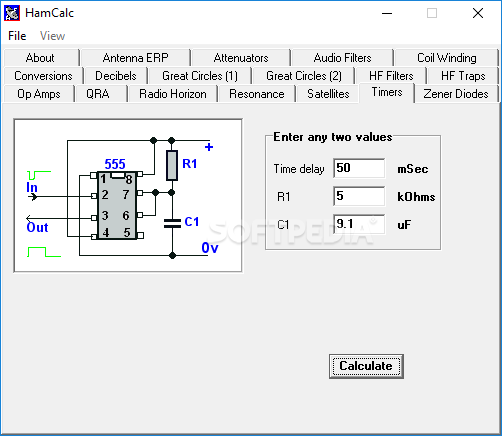The height and width of the screenshot is (436, 502).
Task: Open the File menu
Action: [x=17, y=36]
